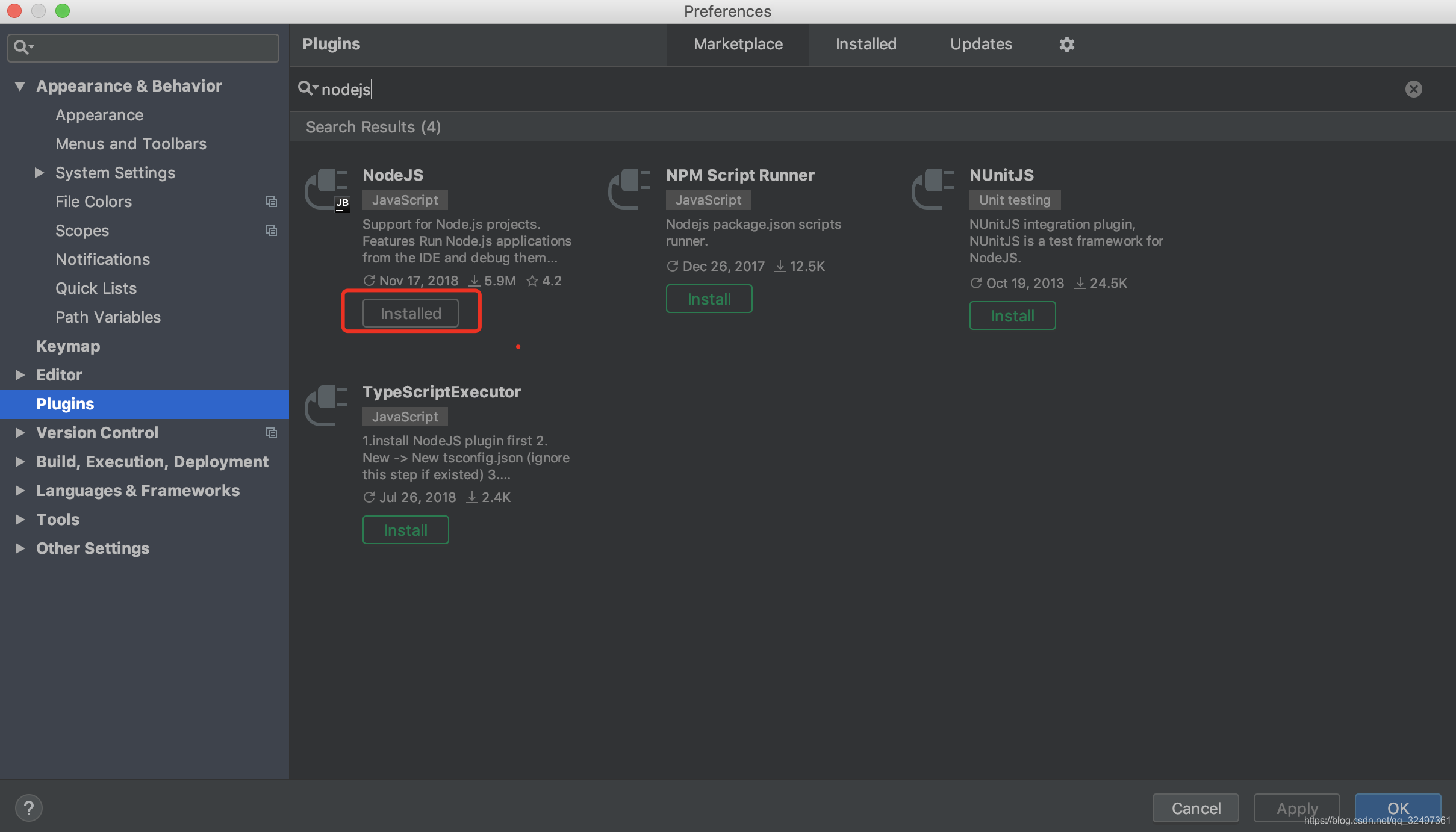Click JavaScript tag under NPM Script Runner
Image resolution: width=1456 pixels, height=832 pixels.
708,200
